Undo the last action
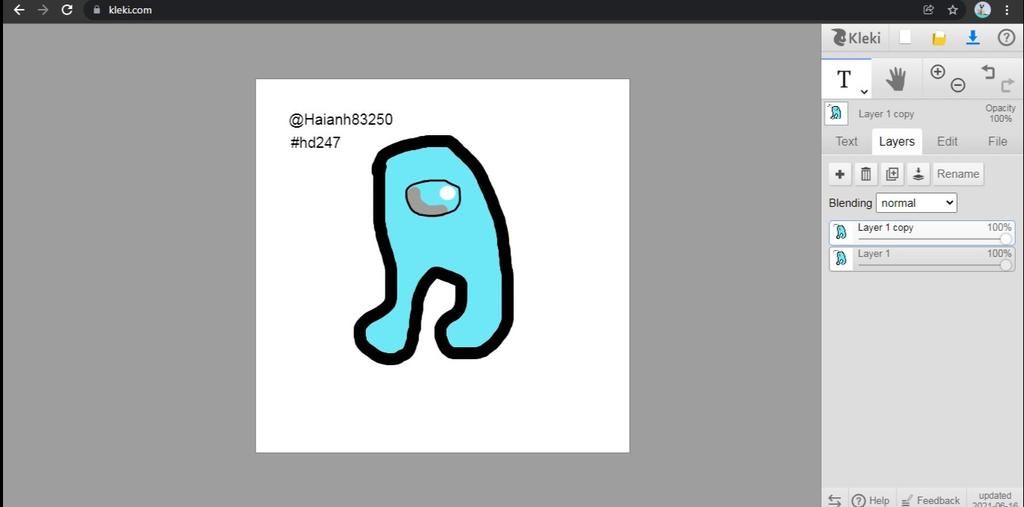The image size is (1024, 507). (x=988, y=71)
